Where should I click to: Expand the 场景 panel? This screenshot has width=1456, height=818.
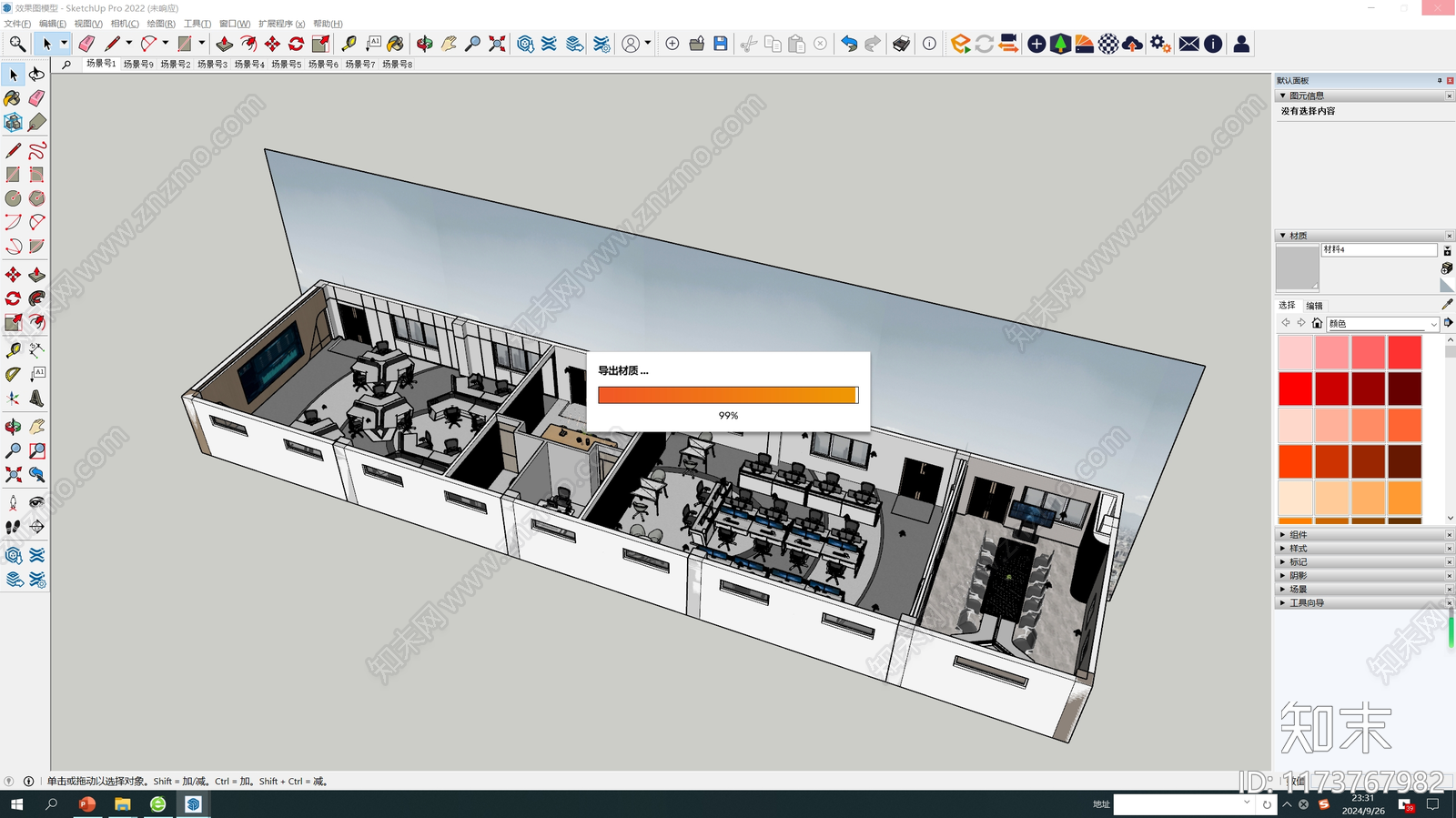point(1283,590)
